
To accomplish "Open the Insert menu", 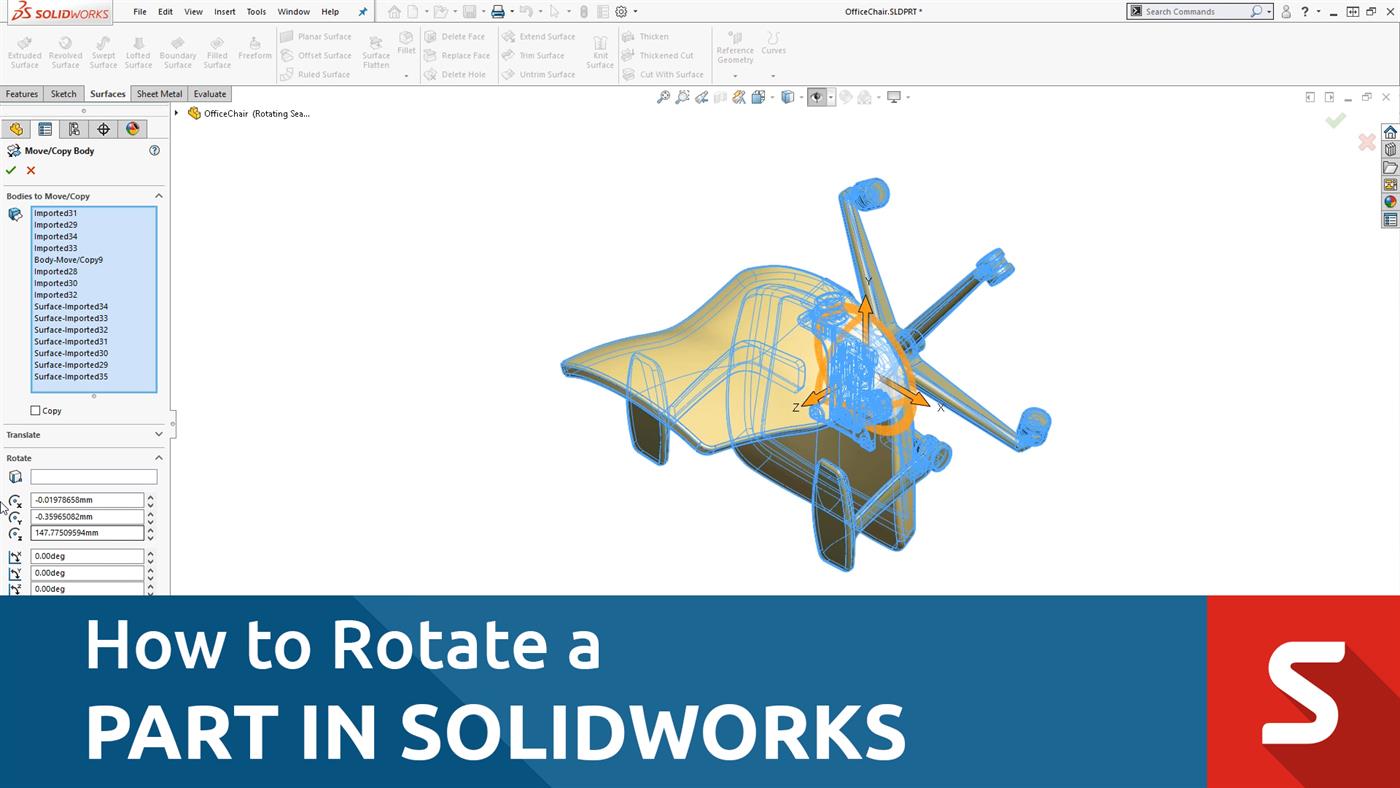I will [225, 12].
